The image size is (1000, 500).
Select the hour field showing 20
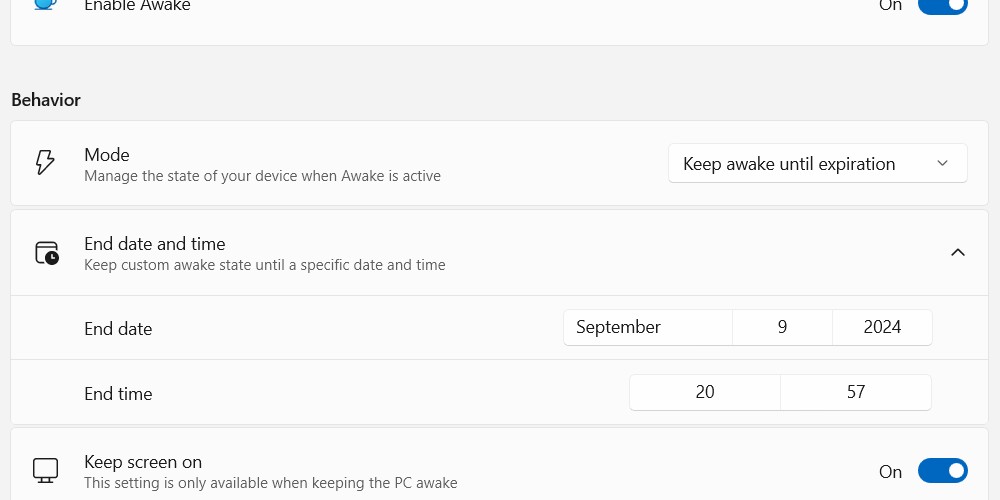pos(705,392)
